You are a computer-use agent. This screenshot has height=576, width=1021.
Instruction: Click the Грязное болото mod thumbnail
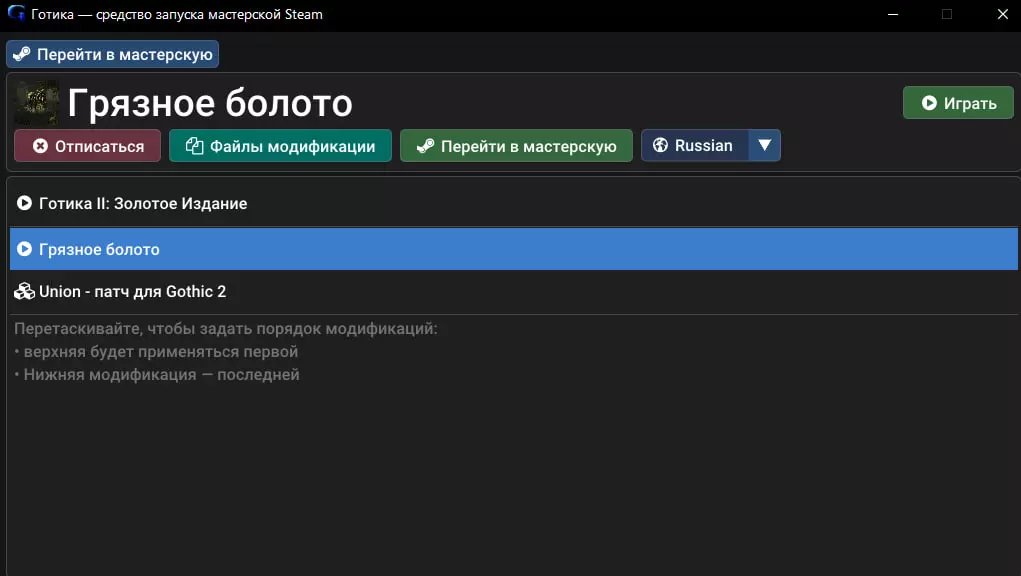pyautogui.click(x=37, y=103)
